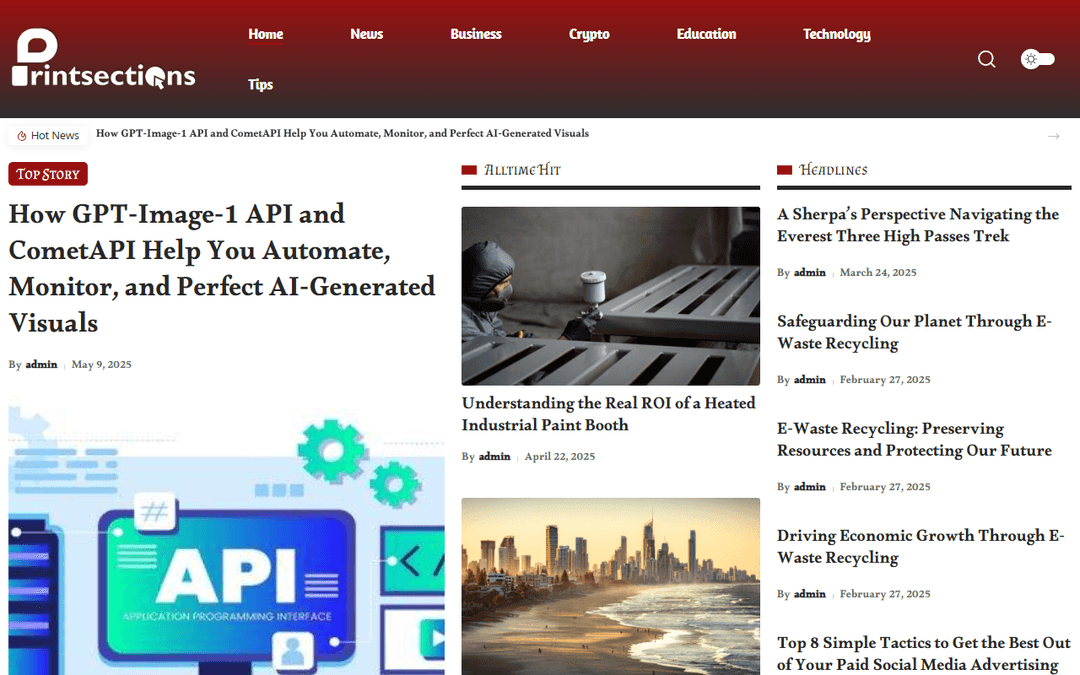
Task: Open the coastal city skyline thumbnail
Action: click(x=611, y=586)
